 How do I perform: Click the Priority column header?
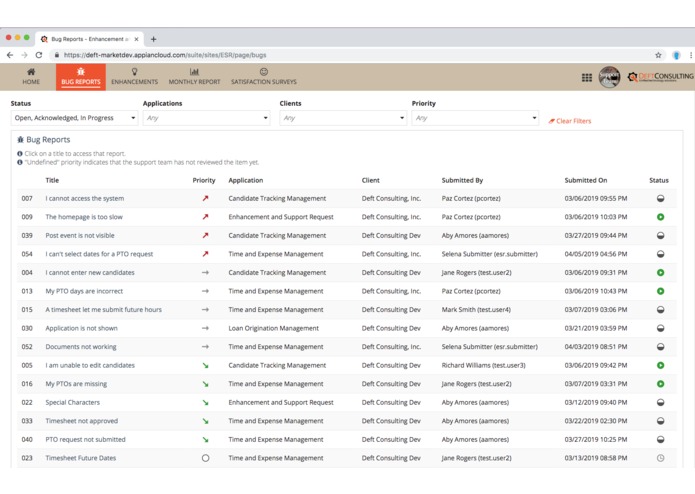204,180
